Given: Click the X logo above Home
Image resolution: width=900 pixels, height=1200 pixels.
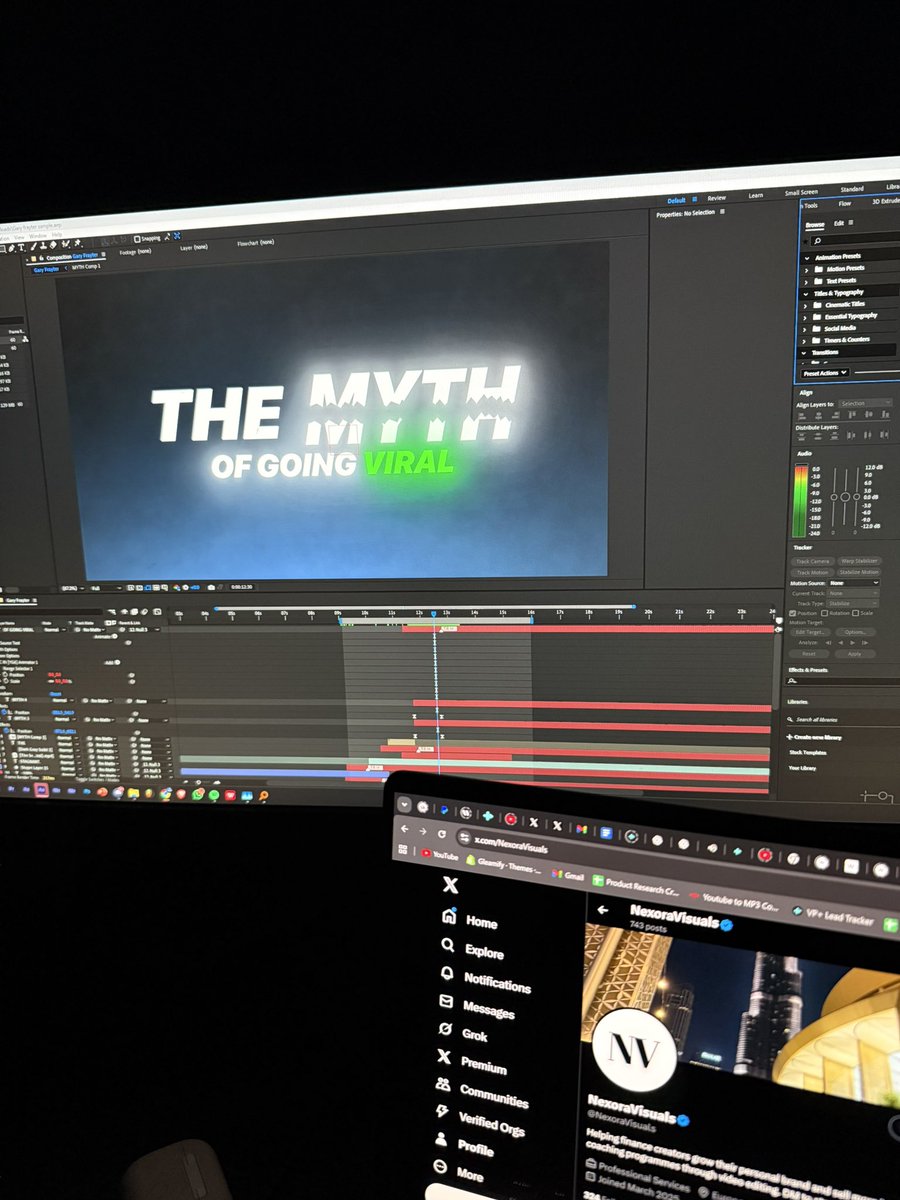Looking at the screenshot, I should (451, 885).
